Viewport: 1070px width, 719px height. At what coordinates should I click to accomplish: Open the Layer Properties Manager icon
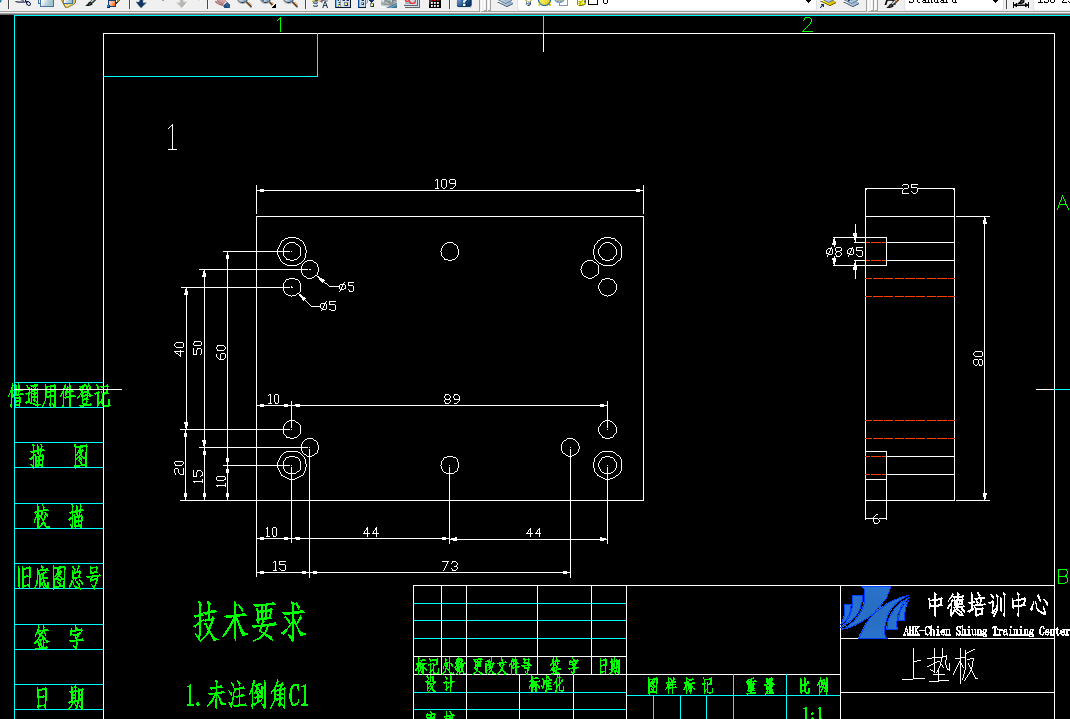pos(505,3)
